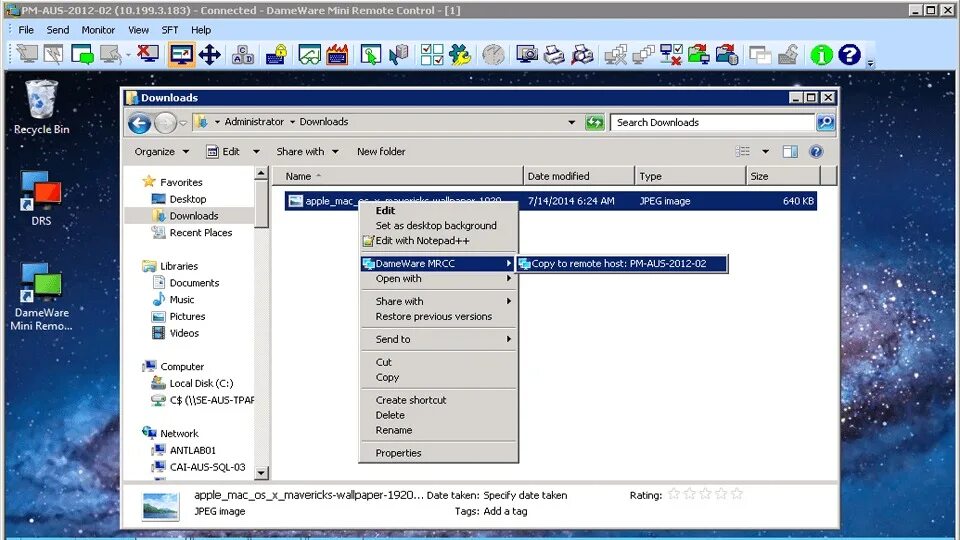The image size is (960, 540).
Task: Choose Properties in the context menu
Action: pos(438,453)
